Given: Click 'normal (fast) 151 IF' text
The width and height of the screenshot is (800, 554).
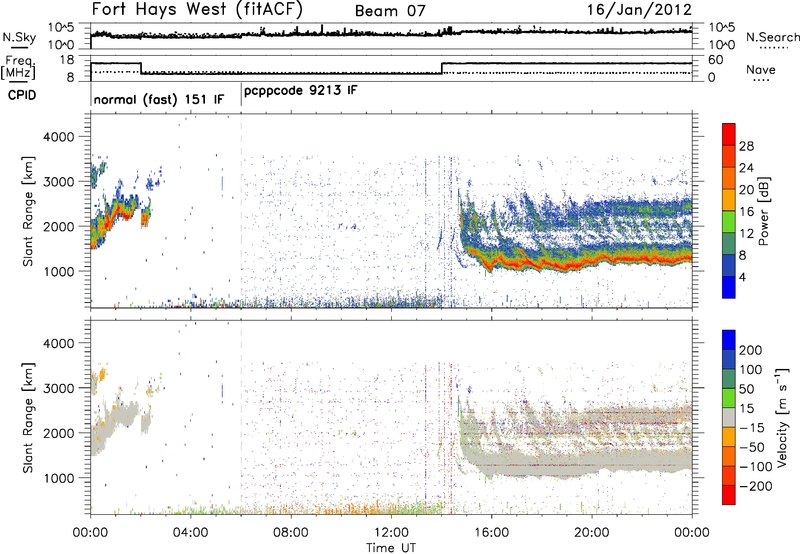Looking at the screenshot, I should pyautogui.click(x=159, y=99).
